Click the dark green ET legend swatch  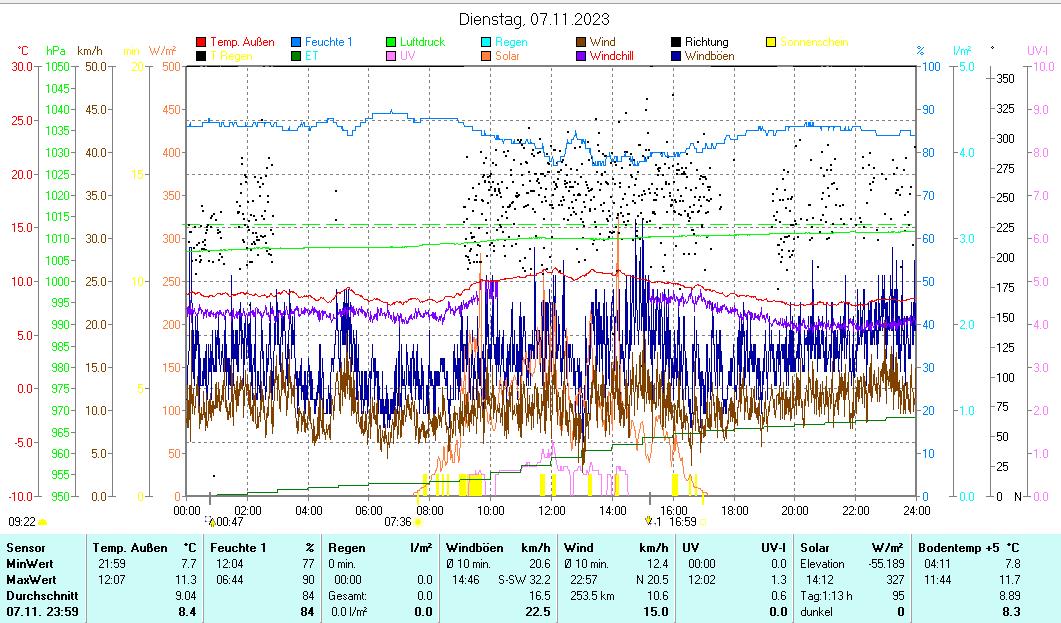coord(296,56)
